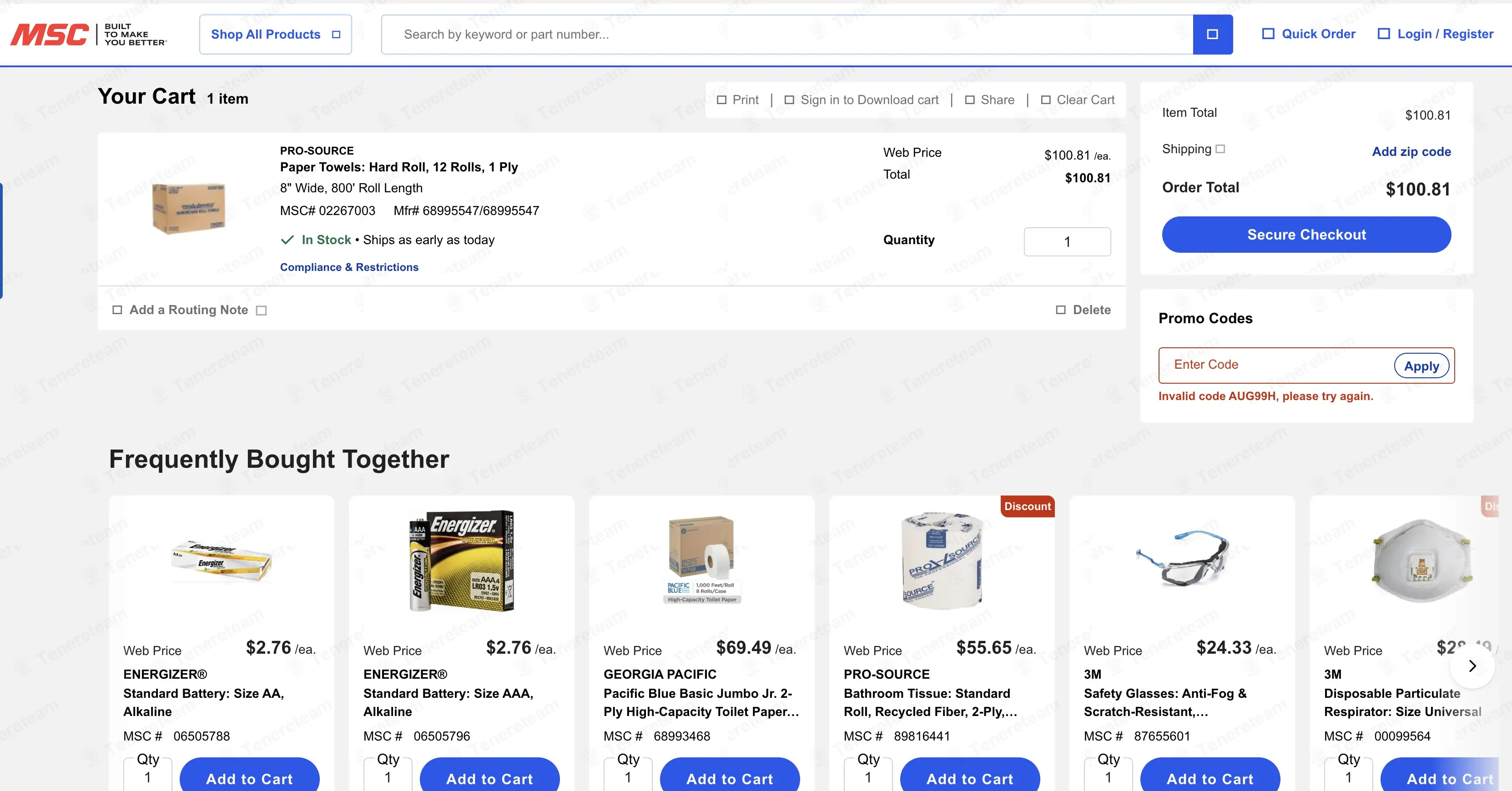Click the 3M safety glasses image

point(1182,558)
